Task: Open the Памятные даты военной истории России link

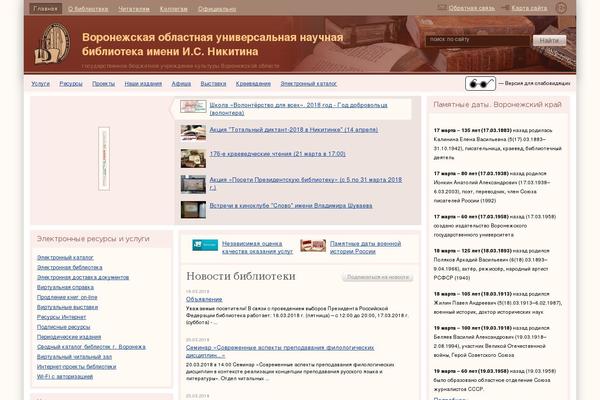Action: pos(365,247)
